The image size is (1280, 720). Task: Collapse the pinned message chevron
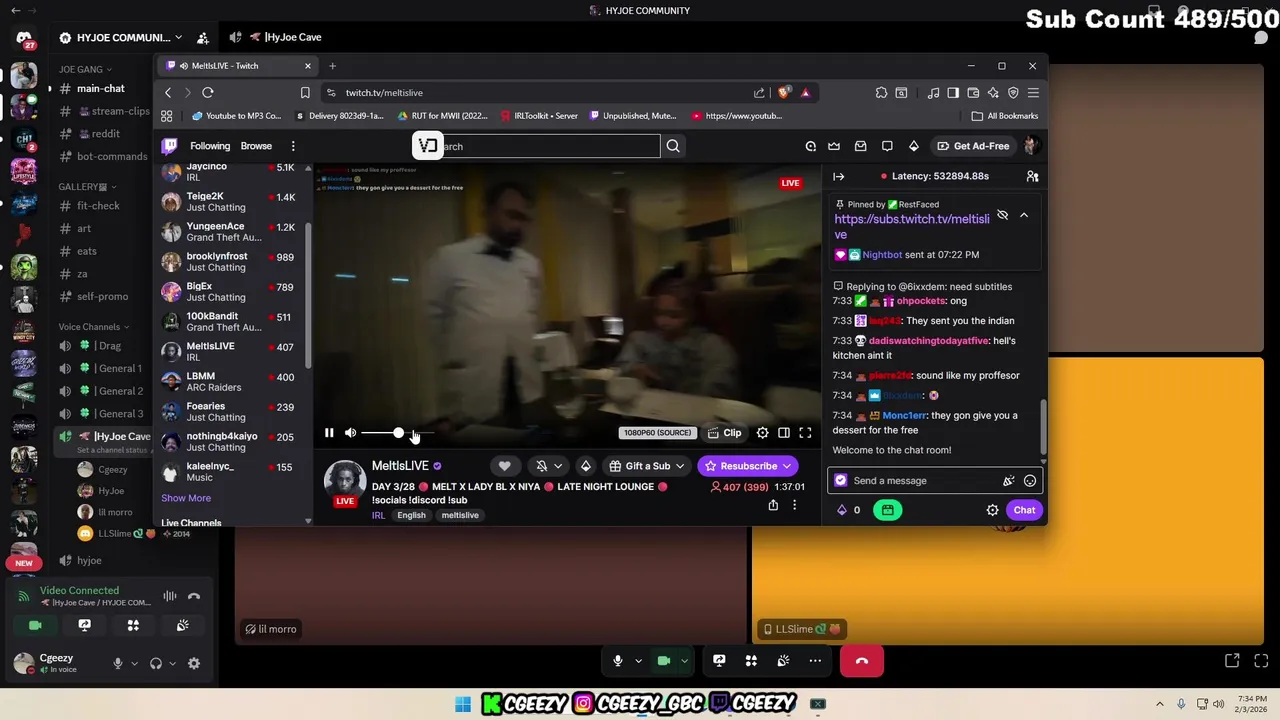(1024, 215)
